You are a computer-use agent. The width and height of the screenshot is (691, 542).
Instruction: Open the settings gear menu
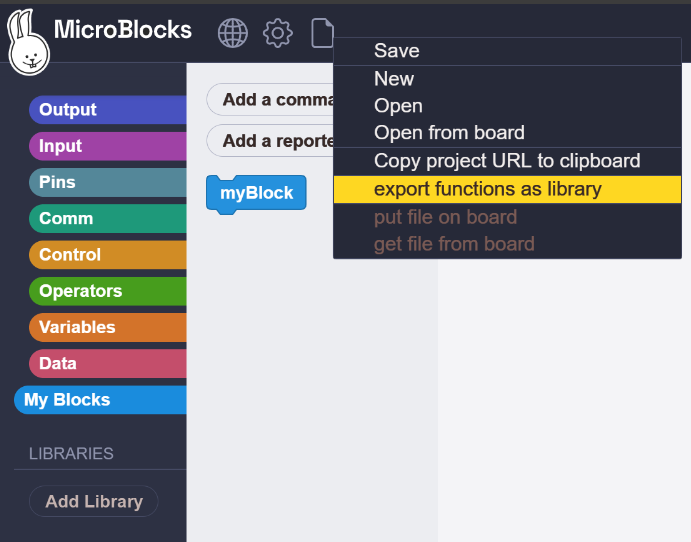click(x=278, y=33)
